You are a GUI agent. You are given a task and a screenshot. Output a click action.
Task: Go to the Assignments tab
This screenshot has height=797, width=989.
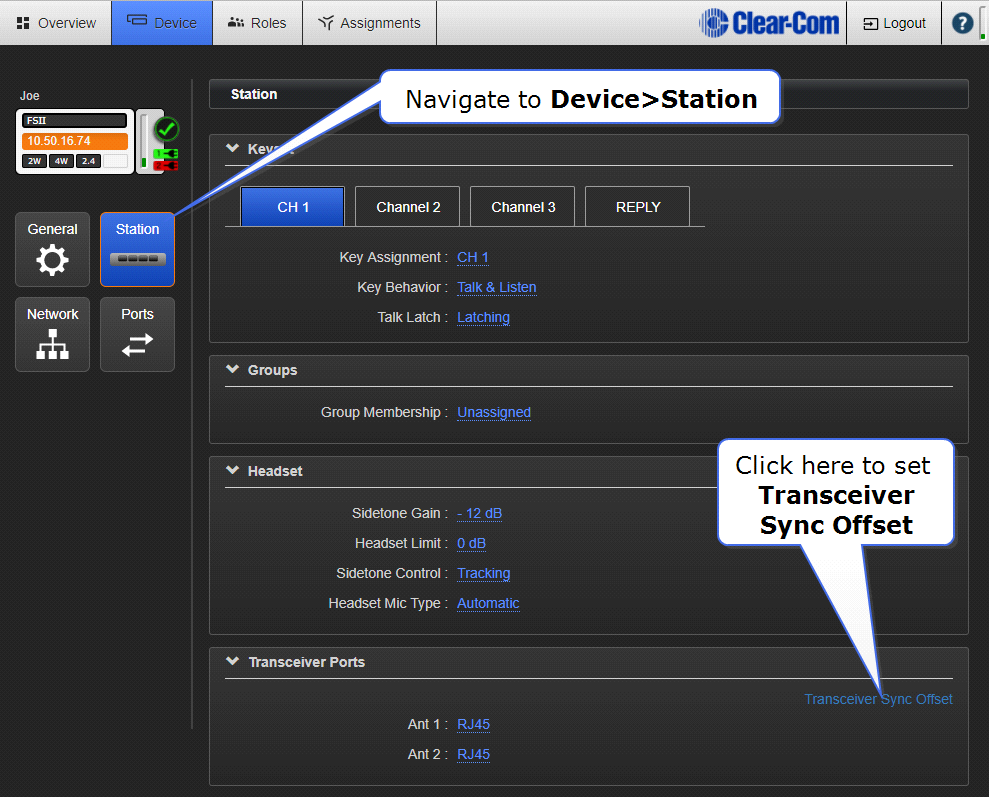tap(369, 23)
